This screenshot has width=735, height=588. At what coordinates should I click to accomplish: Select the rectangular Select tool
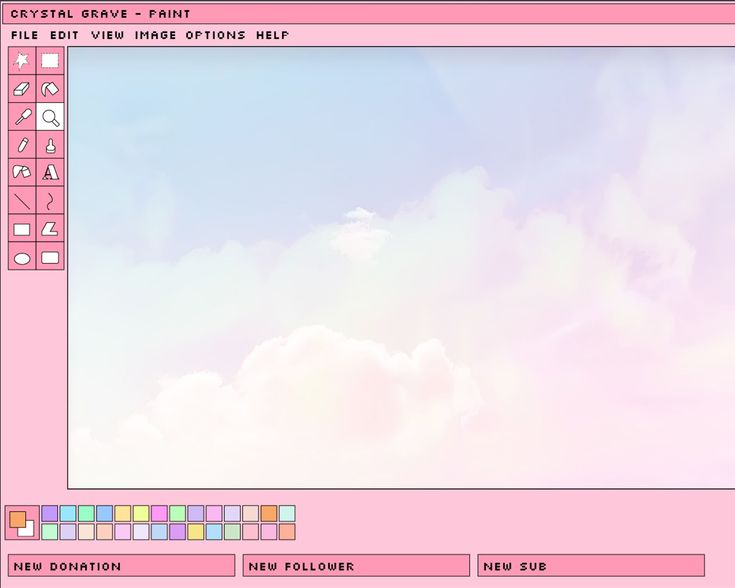tap(50, 61)
